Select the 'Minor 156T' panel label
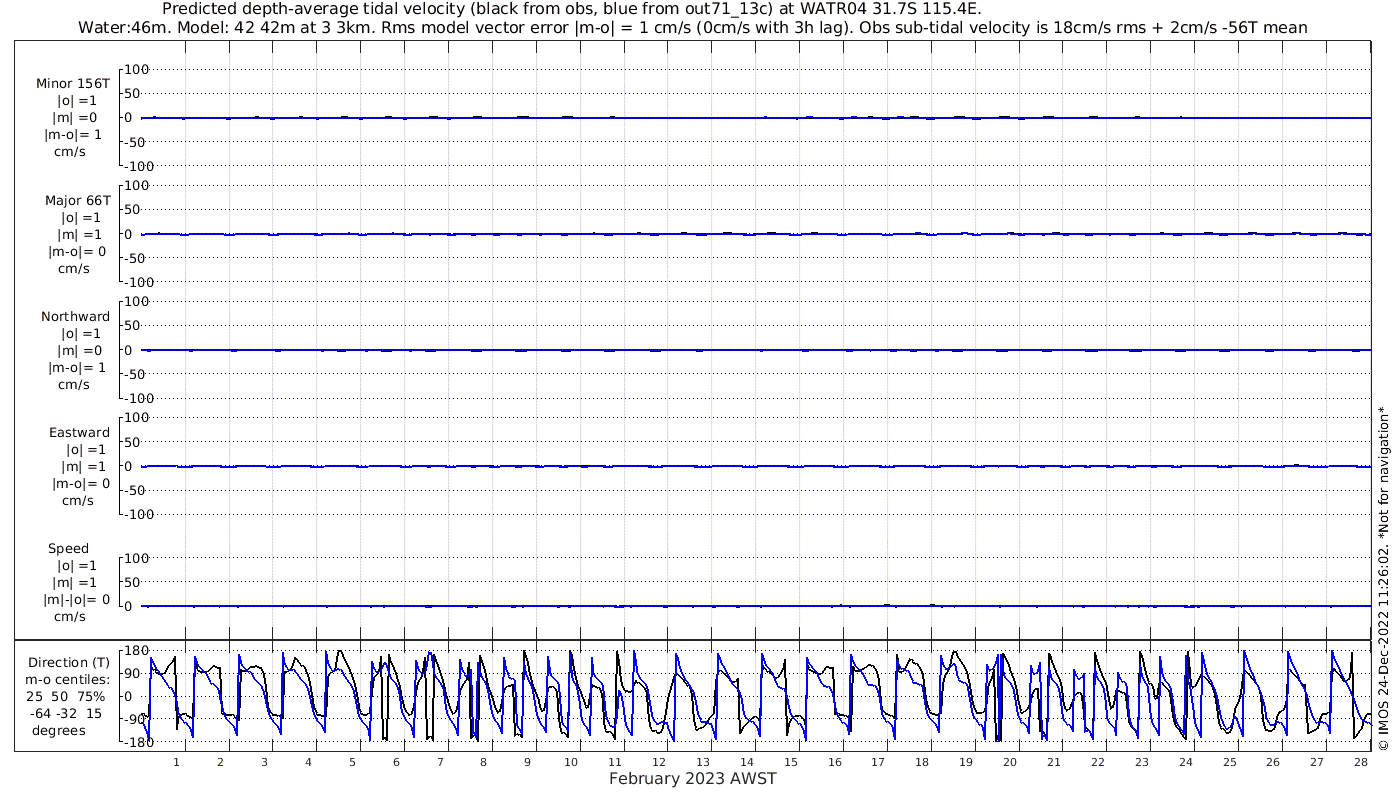Viewport: 1400px width, 800px height. (x=73, y=84)
